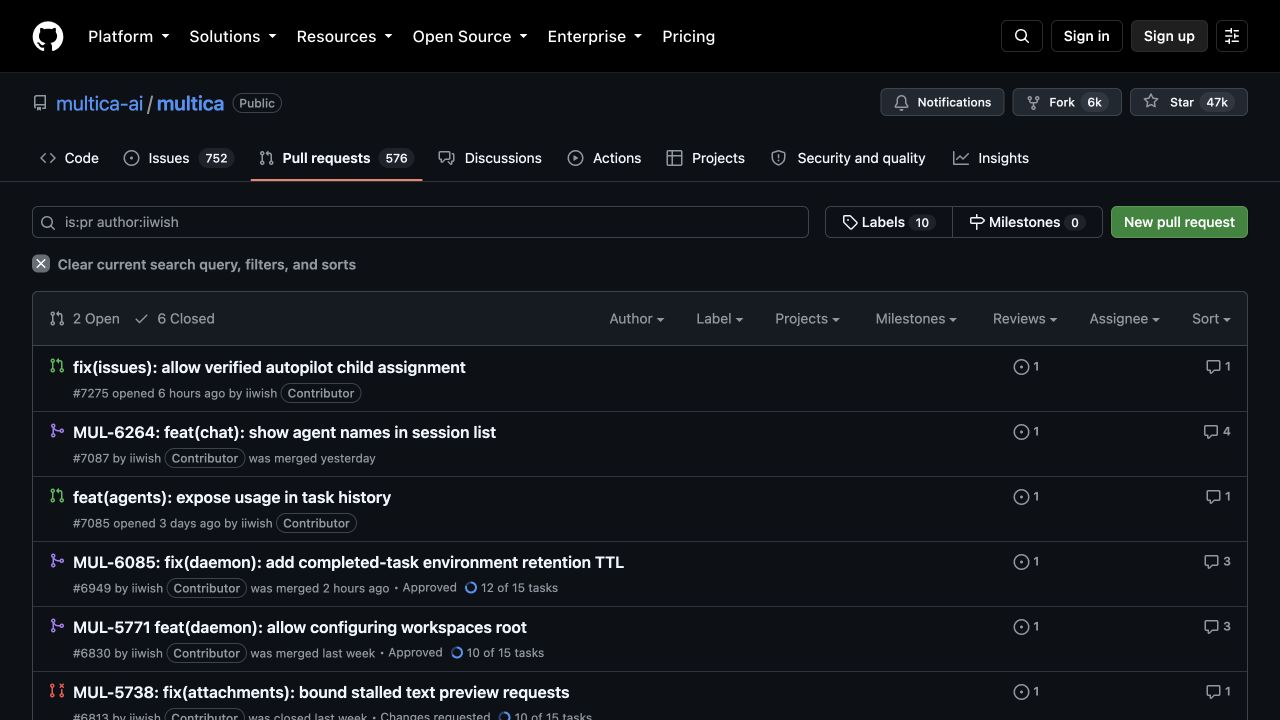Open comments on MUL-6085 pull request
The image size is (1280, 720).
pos(1217,562)
